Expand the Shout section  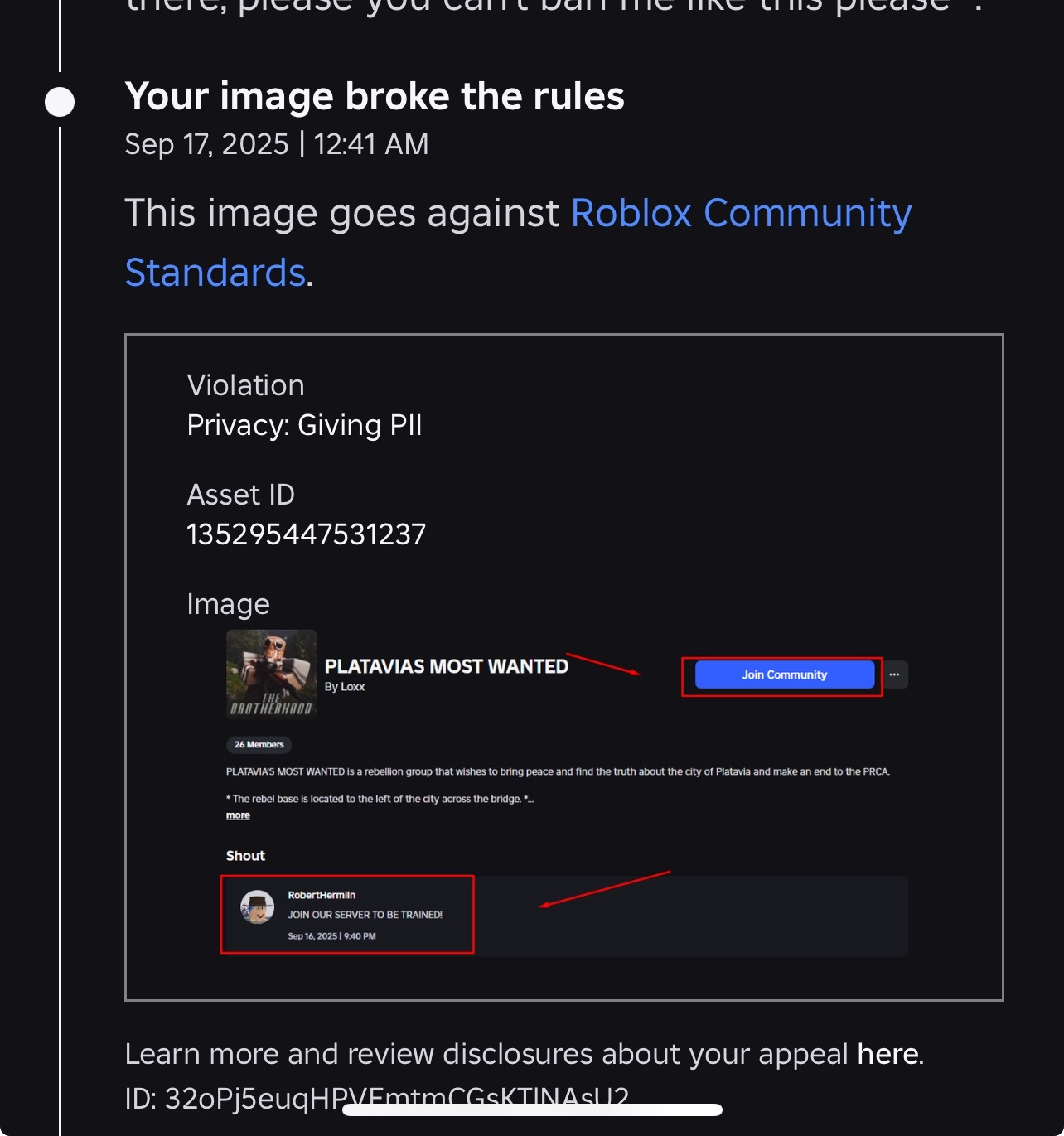pos(244,856)
